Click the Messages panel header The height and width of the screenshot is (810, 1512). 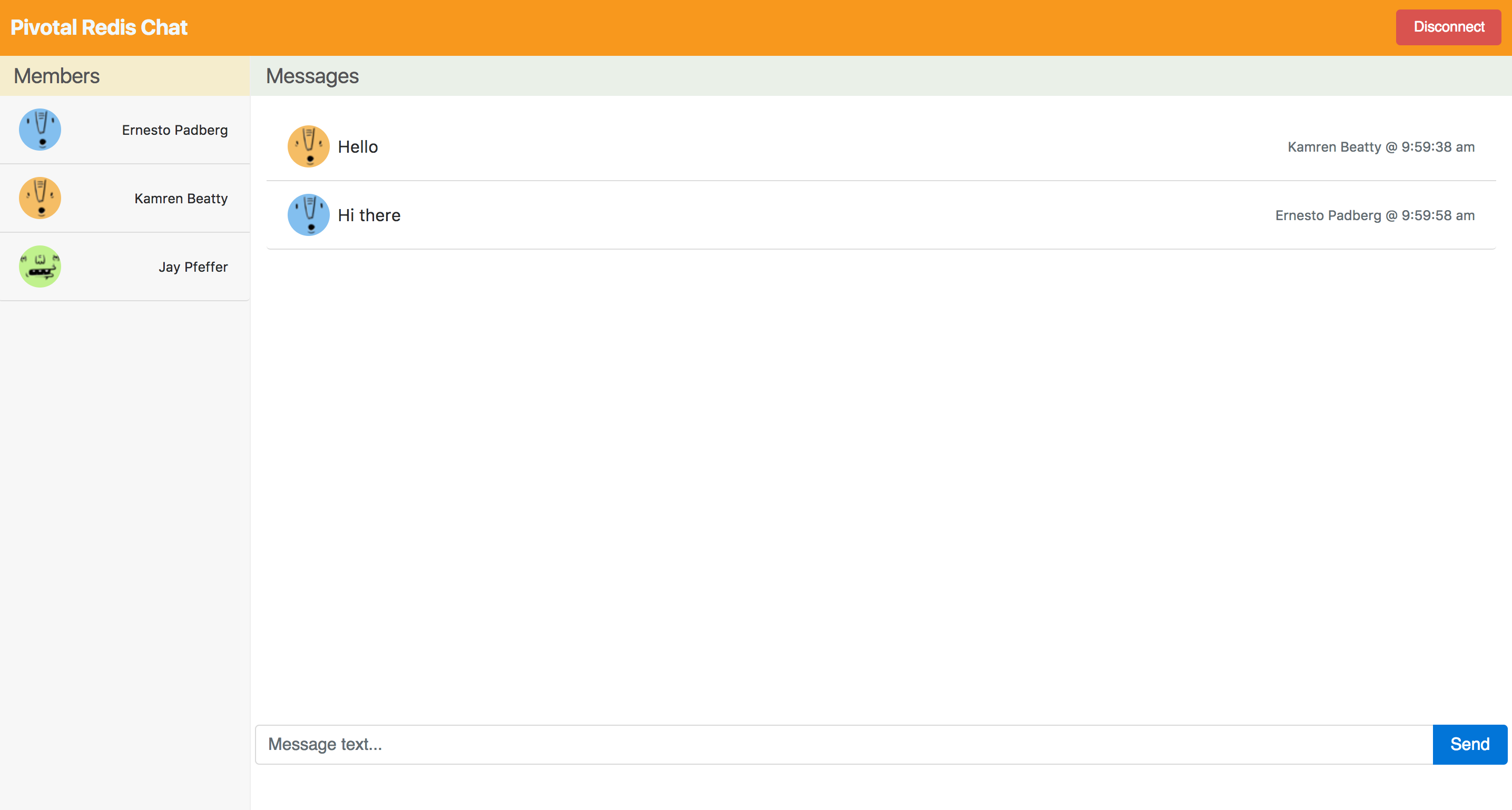point(312,76)
